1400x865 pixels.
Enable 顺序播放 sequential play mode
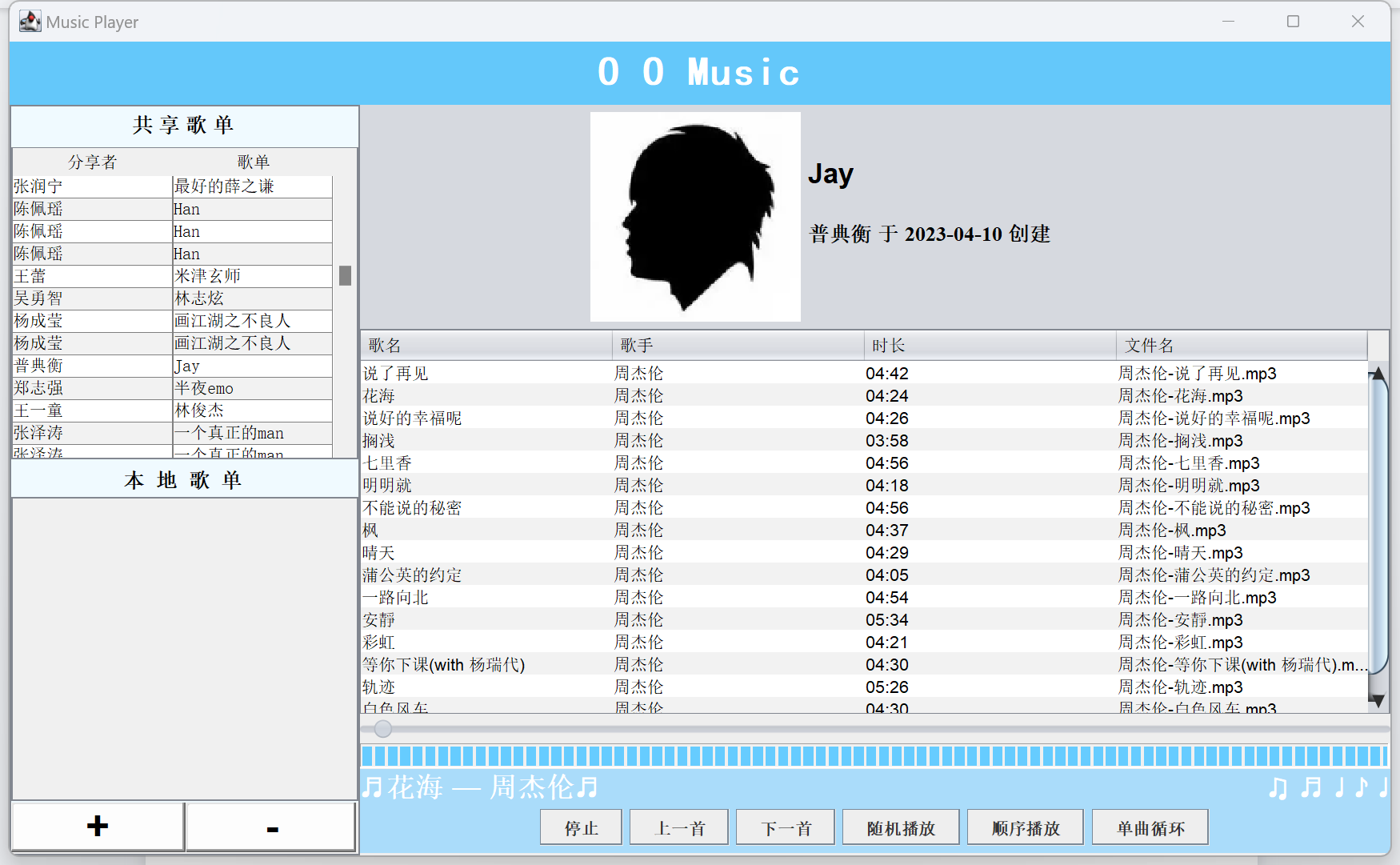tap(1025, 828)
